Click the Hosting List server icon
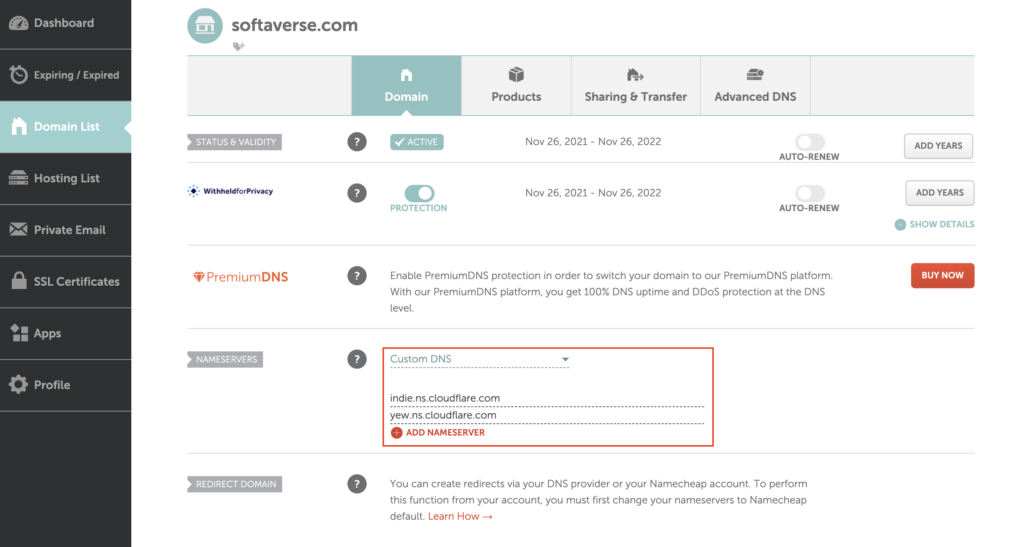This screenshot has height=547, width=1024. pos(18,178)
